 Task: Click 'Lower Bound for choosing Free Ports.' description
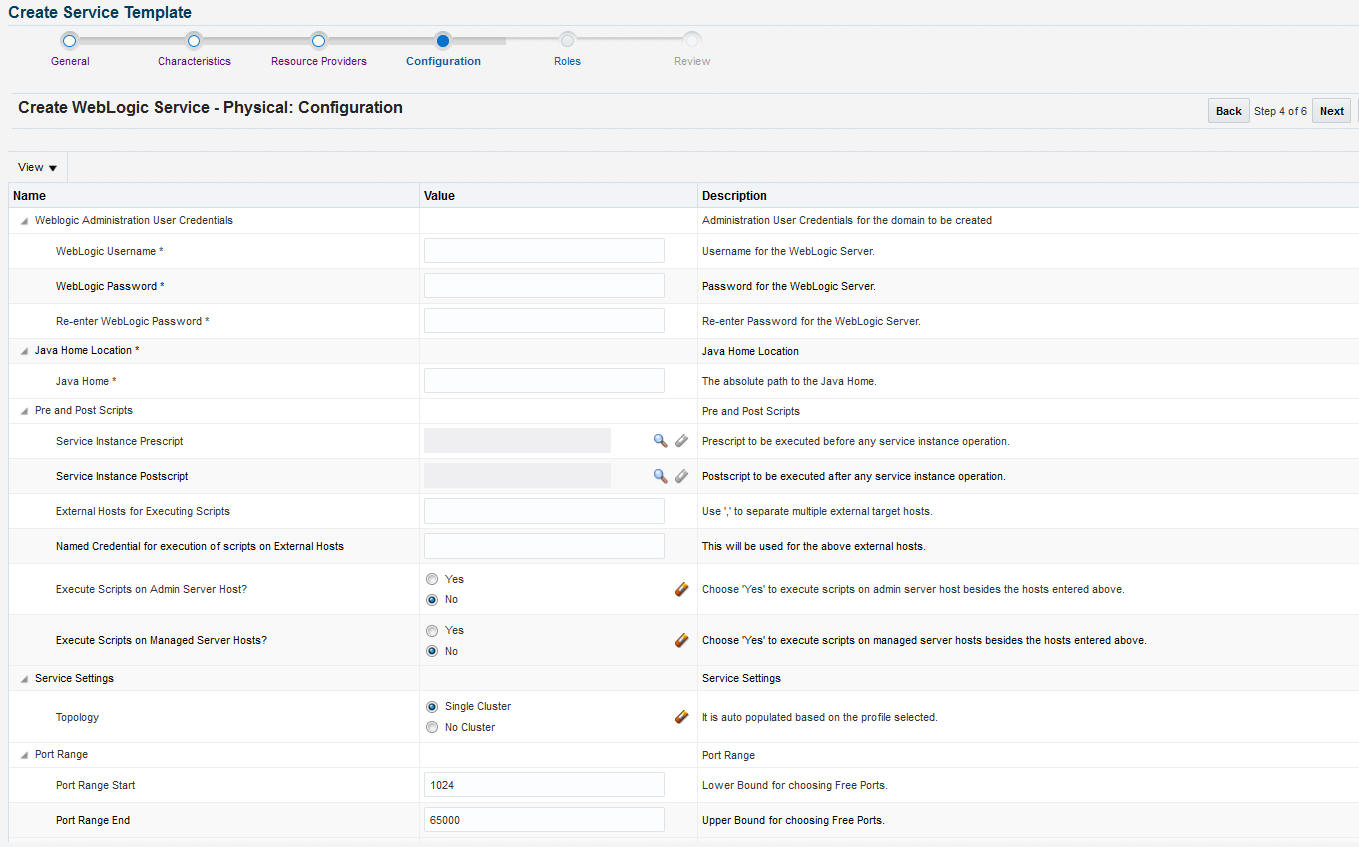(794, 786)
